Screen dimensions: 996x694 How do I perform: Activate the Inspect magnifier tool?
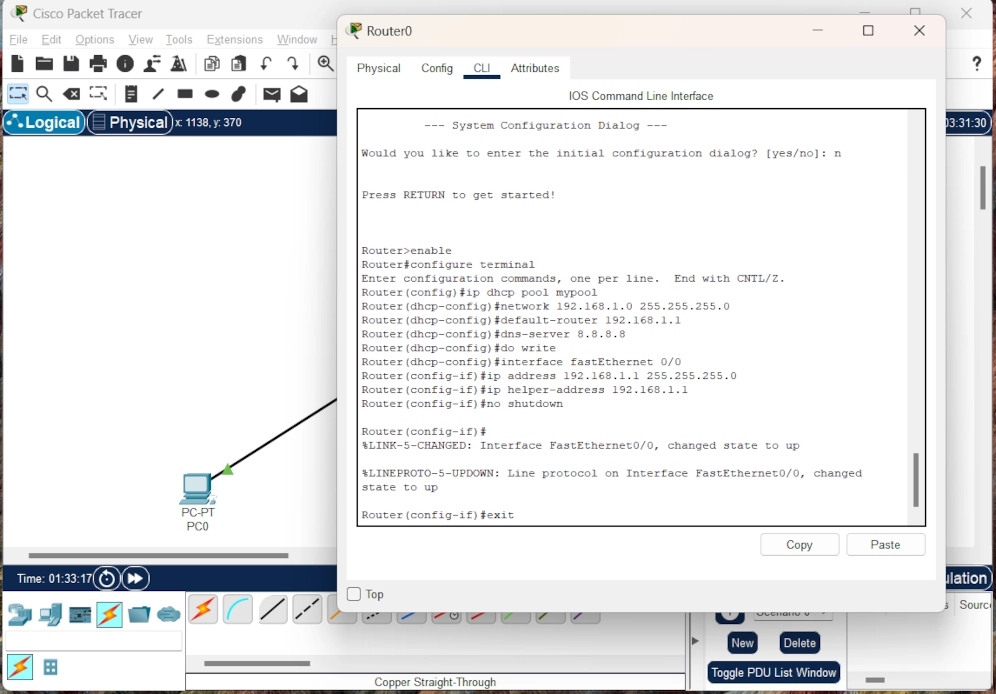(44, 94)
